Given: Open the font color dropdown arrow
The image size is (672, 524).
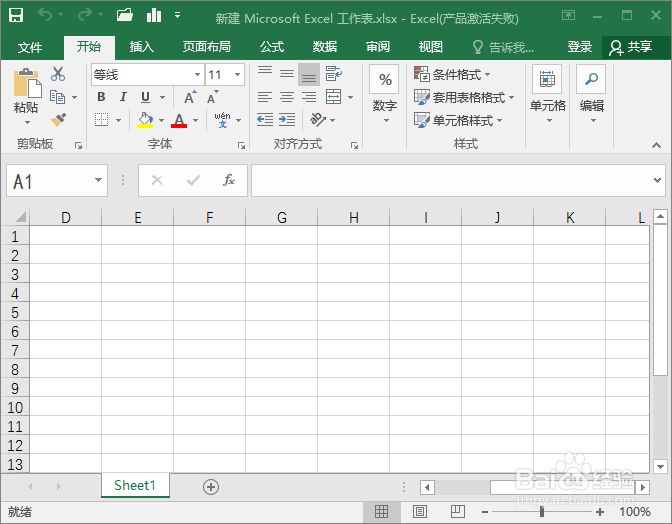Looking at the screenshot, I should [195, 121].
